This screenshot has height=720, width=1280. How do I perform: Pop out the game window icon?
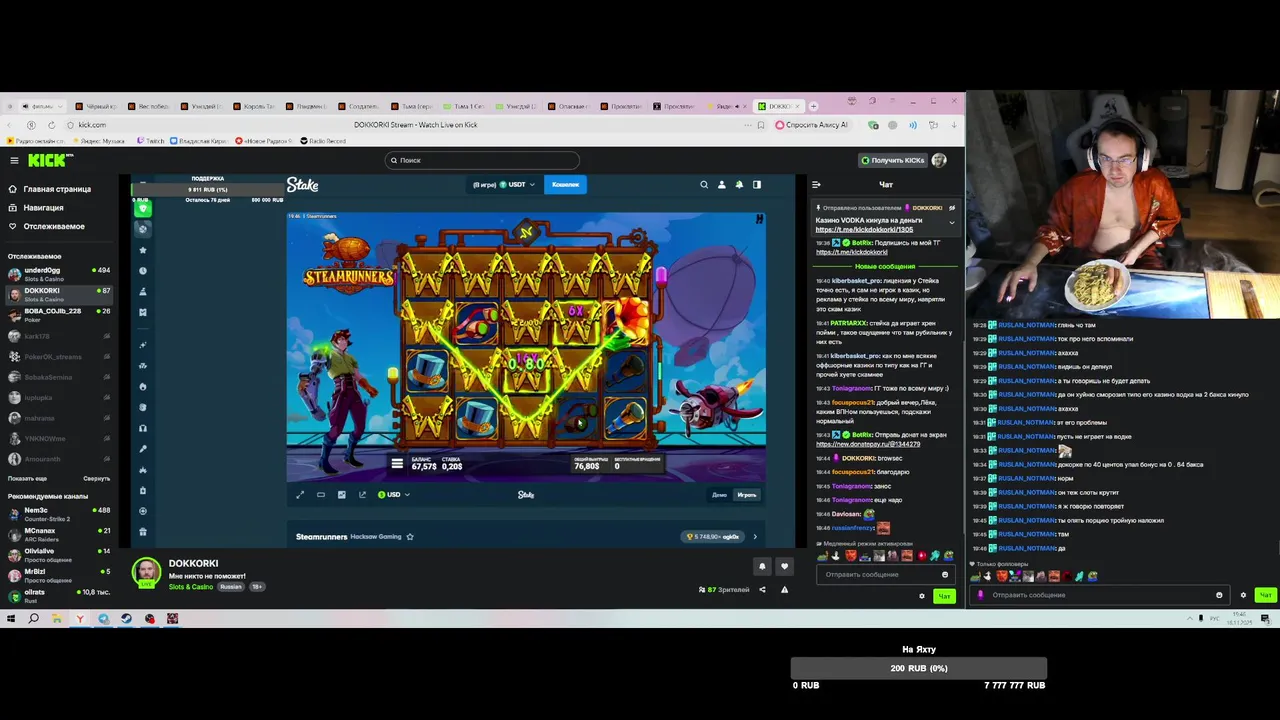(362, 495)
